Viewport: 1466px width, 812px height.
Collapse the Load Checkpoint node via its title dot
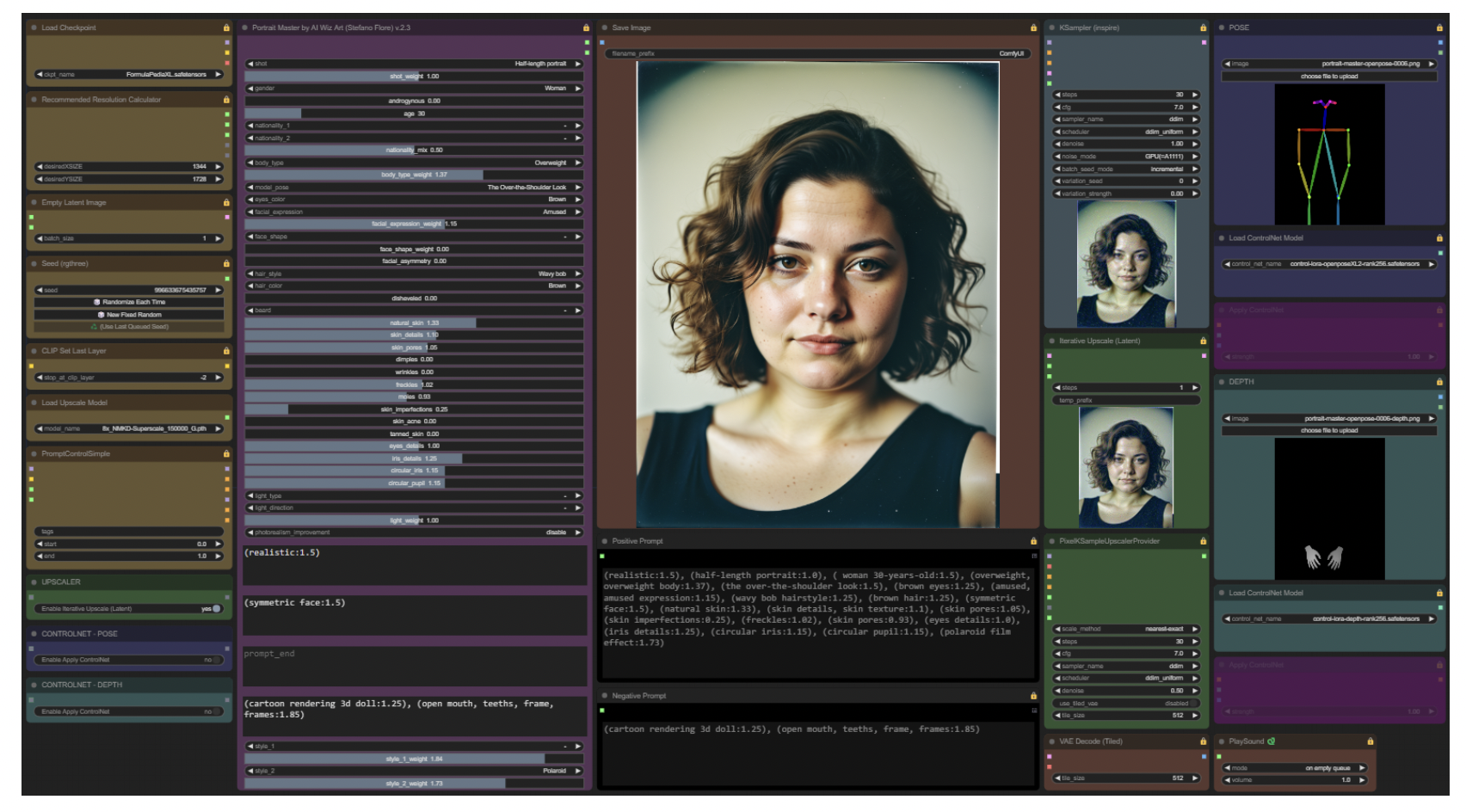pyautogui.click(x=34, y=28)
